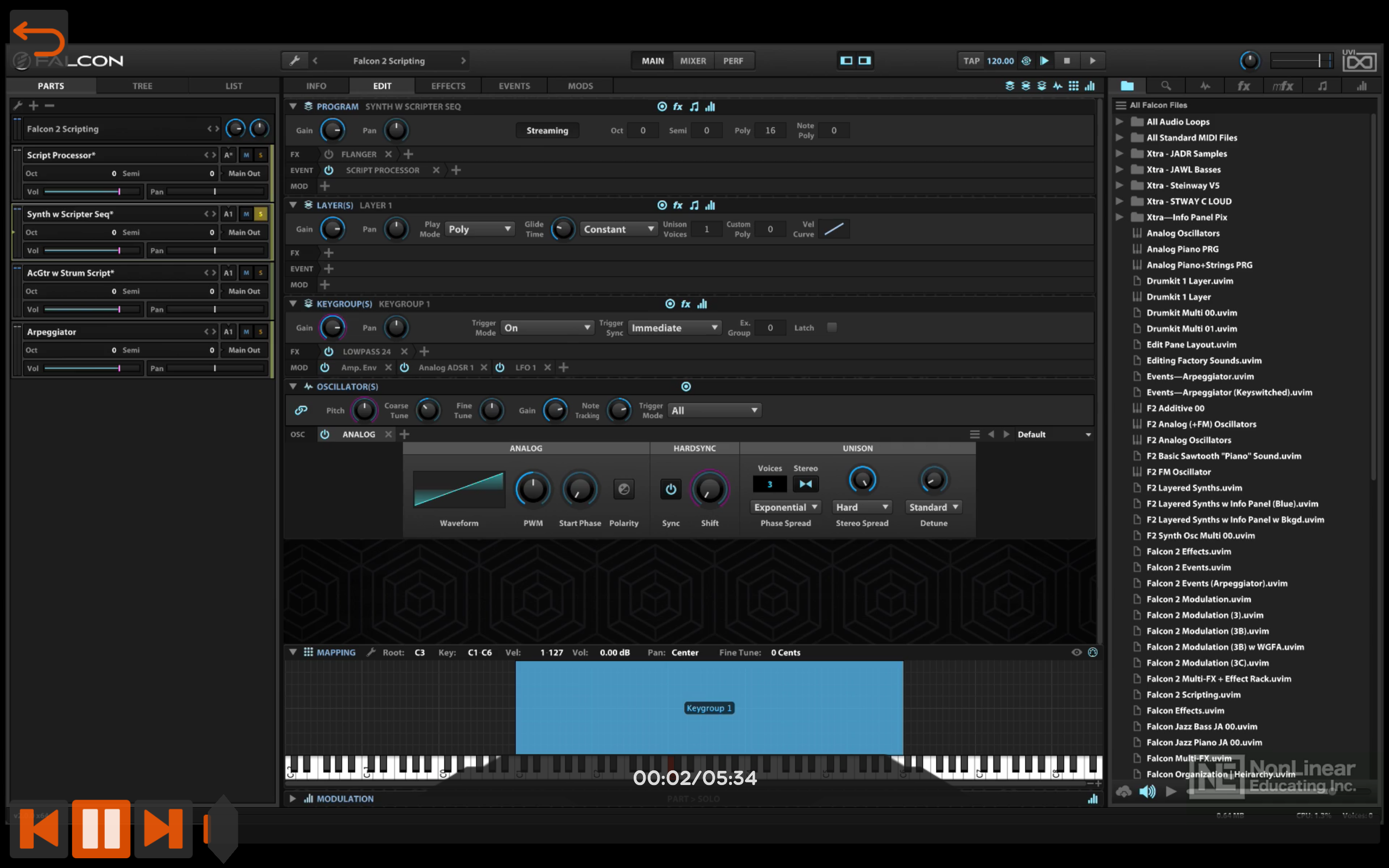Toggle power of the FLANGER effect
This screenshot has width=1389, height=868.
[328, 154]
